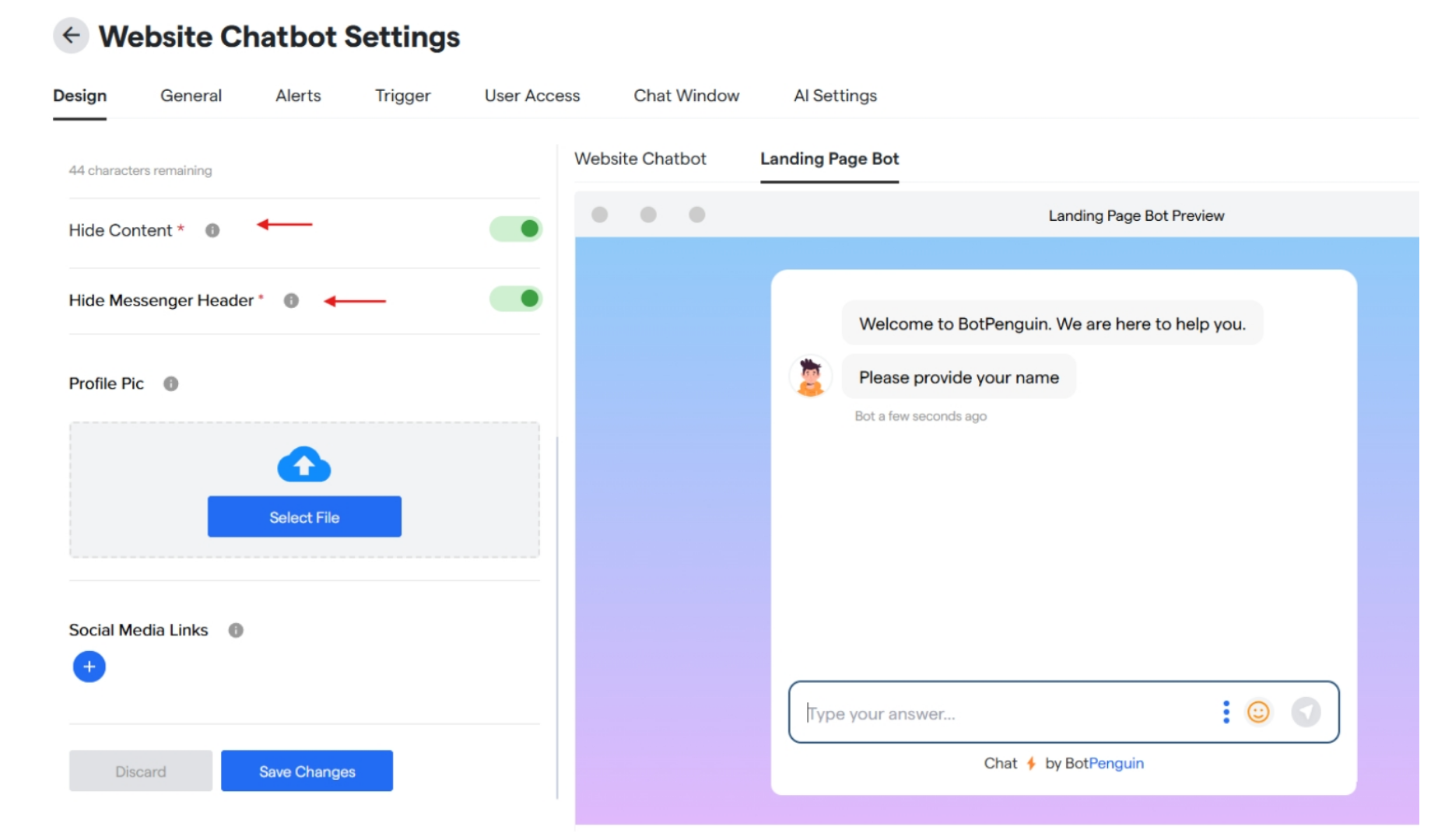
Task: Open the info tooltip for Social Media Links
Action: tap(236, 630)
